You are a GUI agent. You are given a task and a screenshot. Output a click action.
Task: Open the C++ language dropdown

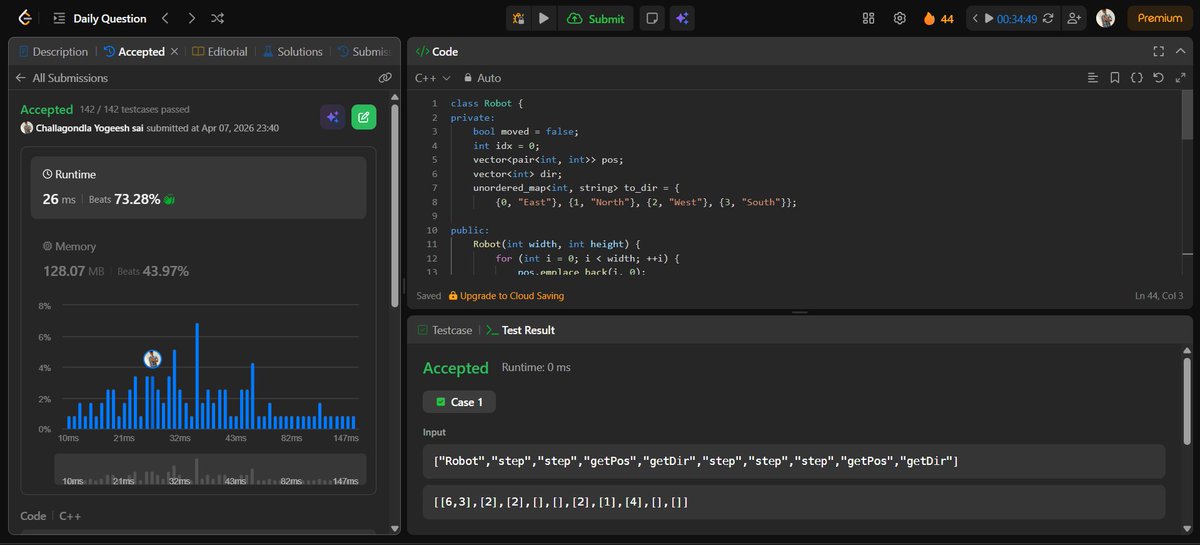(x=432, y=77)
